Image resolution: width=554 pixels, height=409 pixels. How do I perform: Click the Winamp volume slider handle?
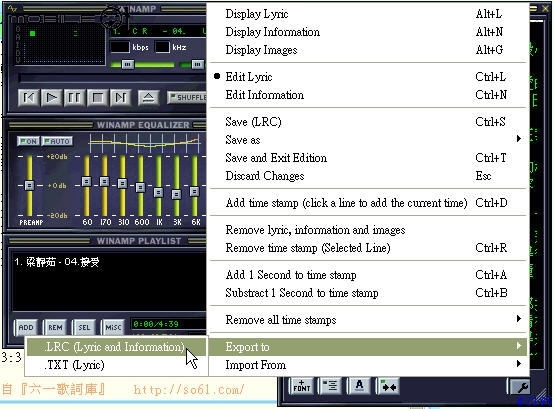tap(128, 64)
